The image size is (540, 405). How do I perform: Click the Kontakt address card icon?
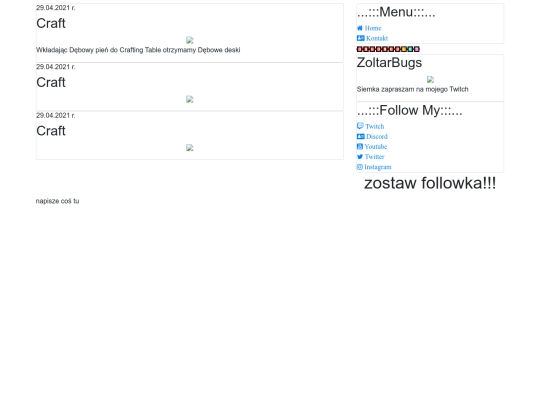click(x=361, y=38)
